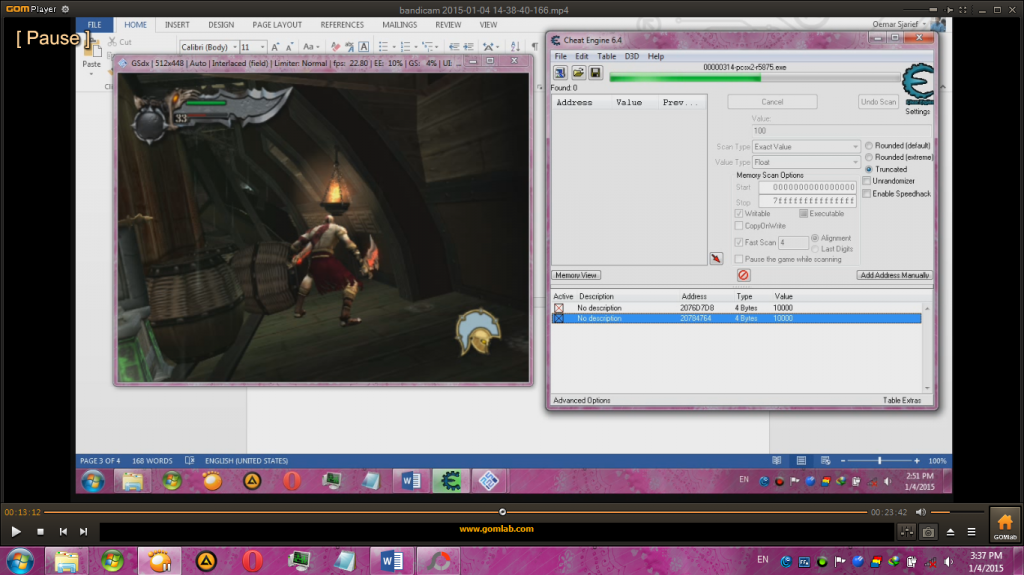Click Add Address Manually button
Screen dimensions: 1024x575
(x=894, y=275)
